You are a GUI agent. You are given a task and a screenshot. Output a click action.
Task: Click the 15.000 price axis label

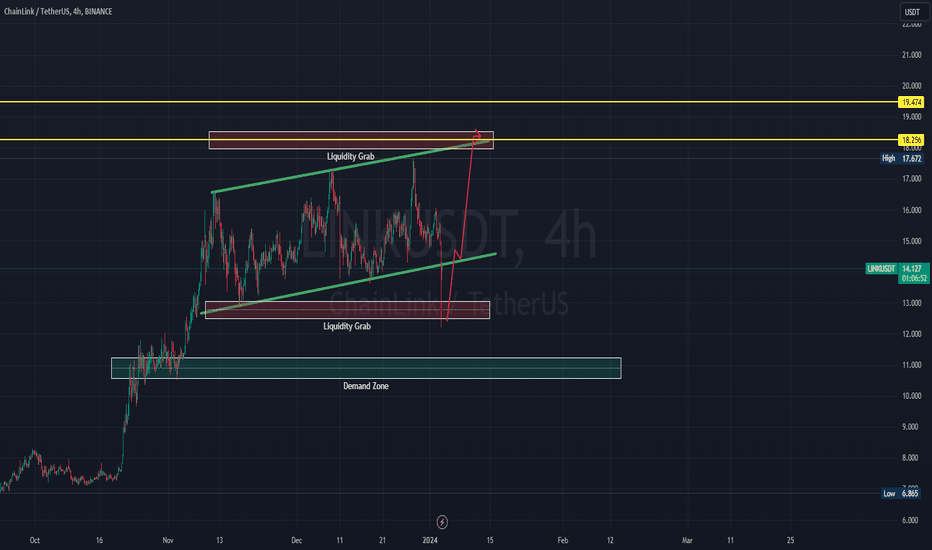(x=912, y=241)
